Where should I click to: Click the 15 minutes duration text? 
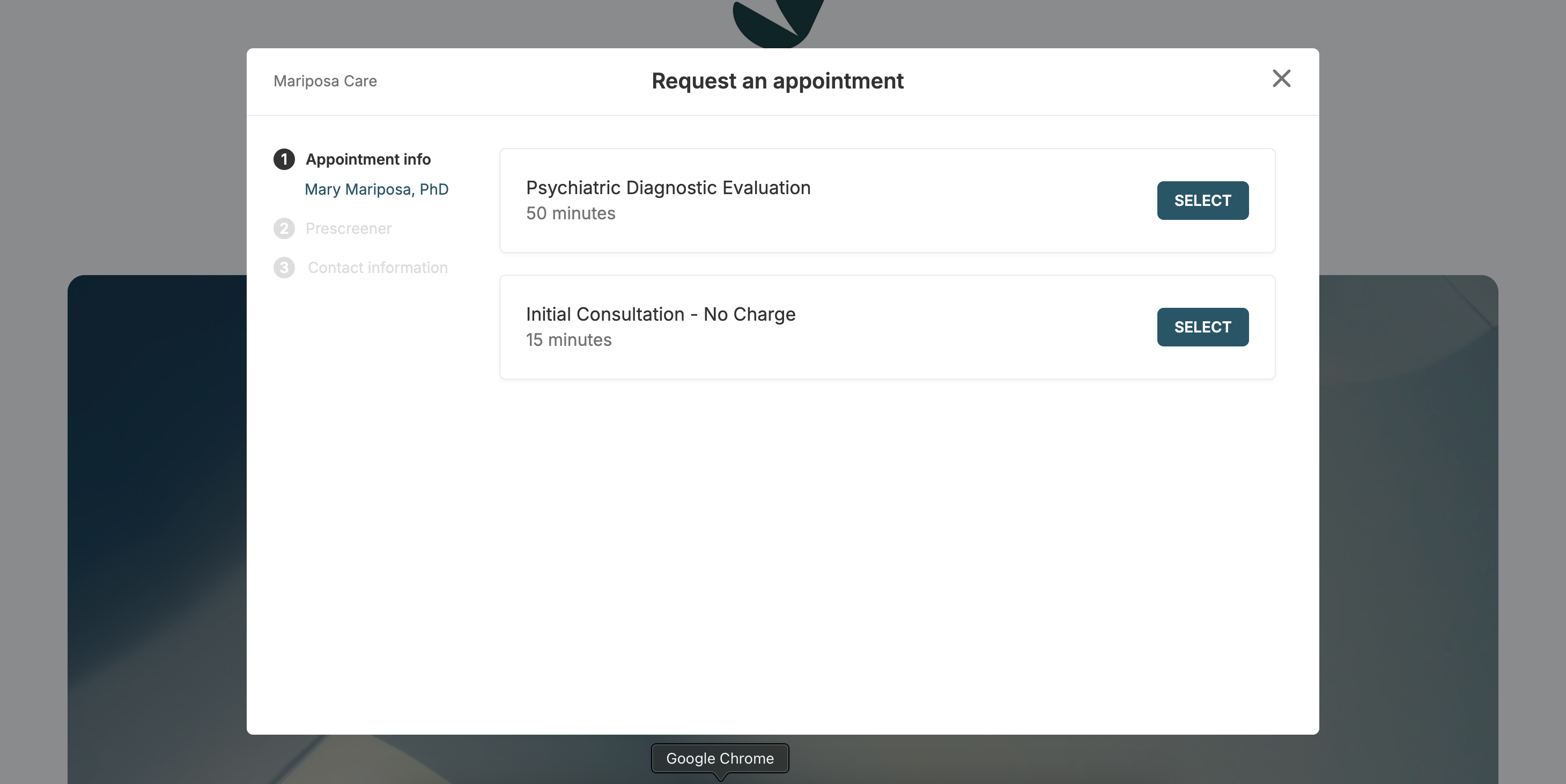[x=568, y=340]
